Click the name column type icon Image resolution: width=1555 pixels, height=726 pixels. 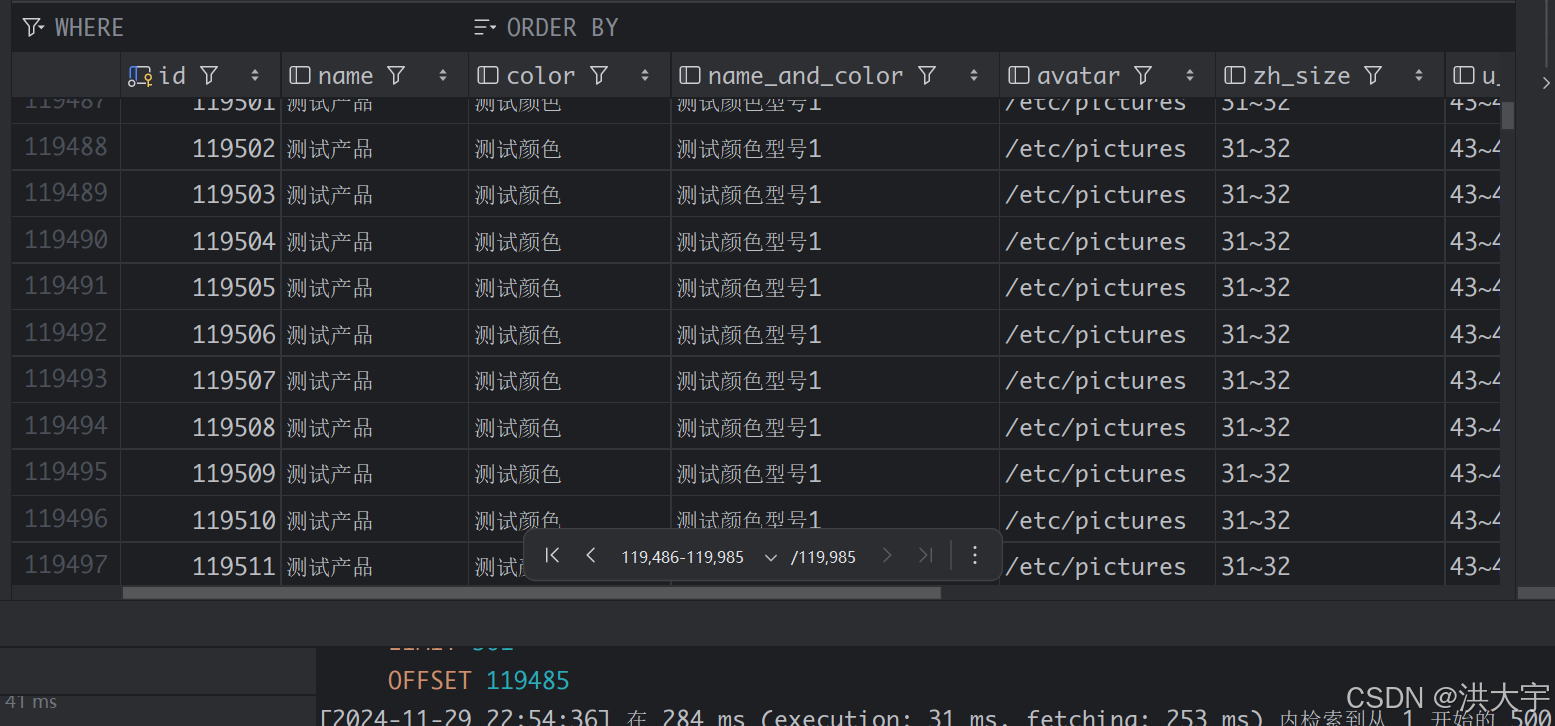[x=299, y=75]
